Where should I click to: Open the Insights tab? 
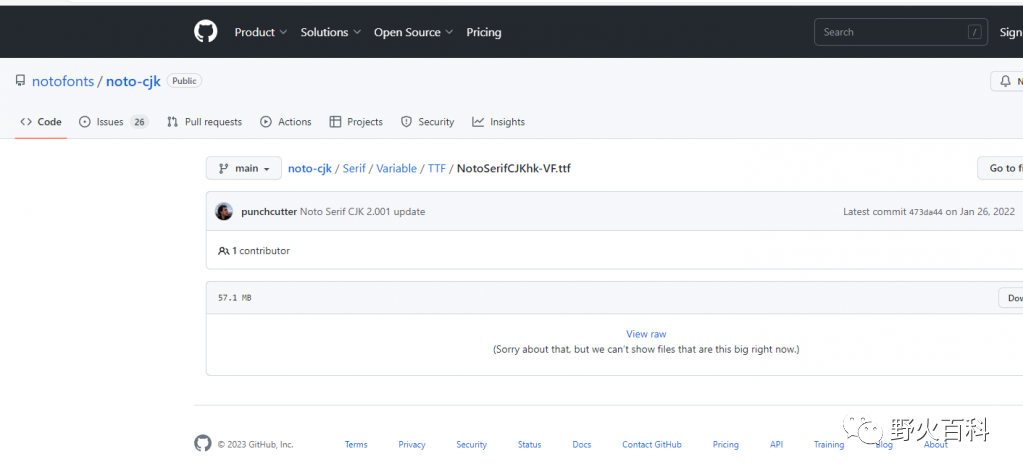click(498, 122)
